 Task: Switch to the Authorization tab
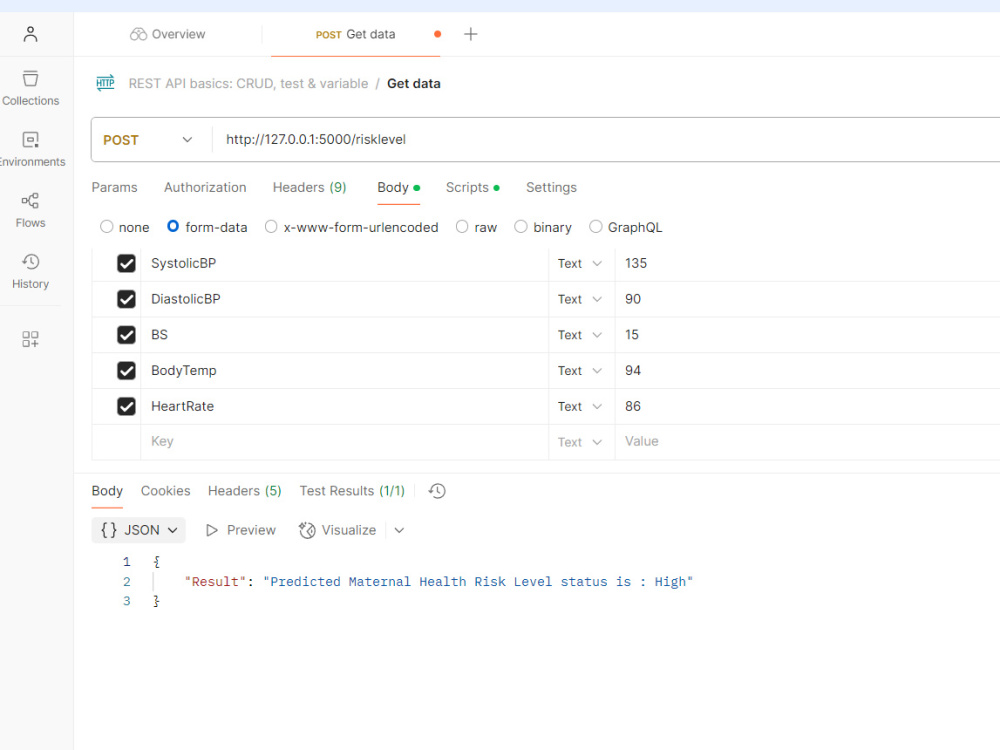click(x=205, y=188)
